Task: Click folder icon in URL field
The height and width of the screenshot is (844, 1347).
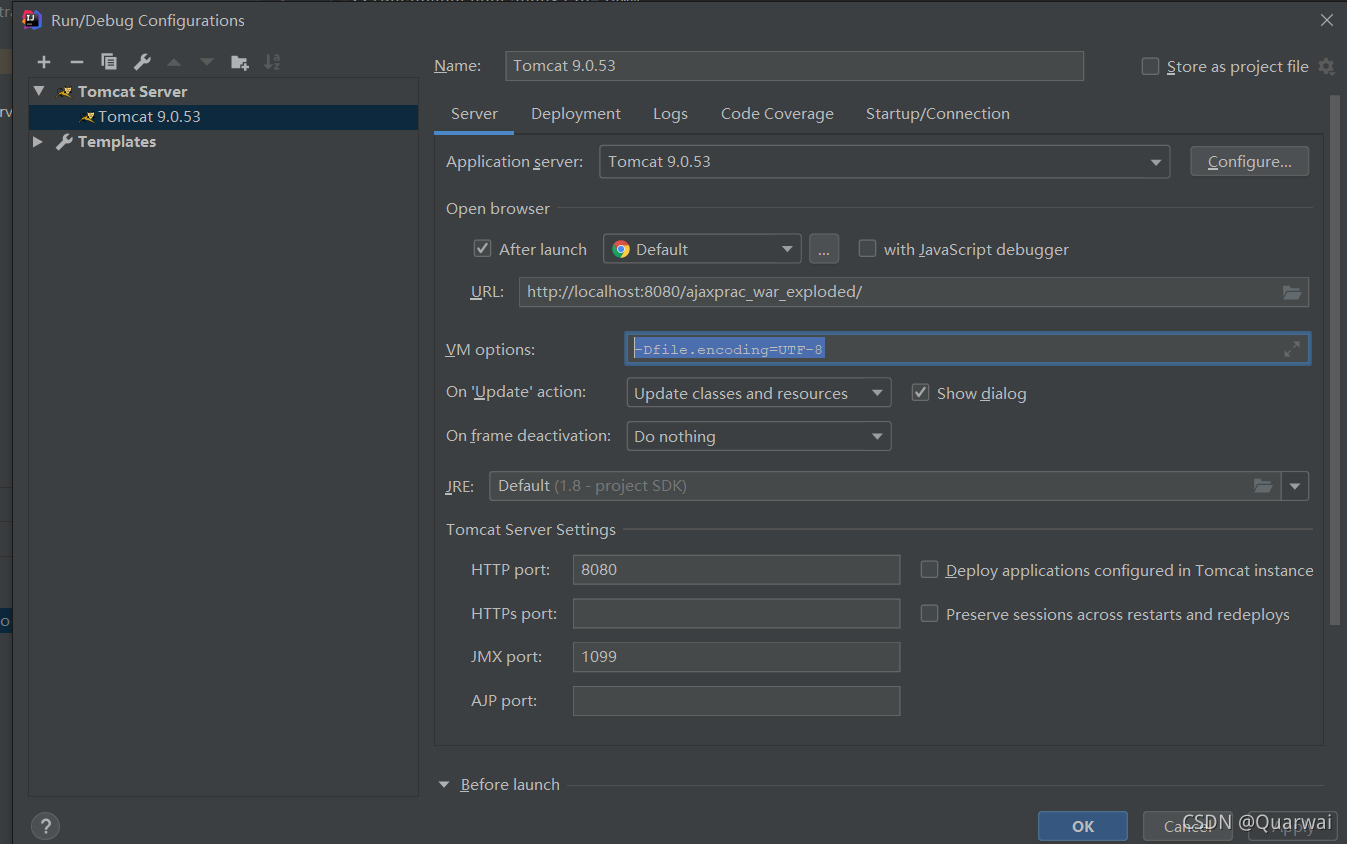Action: [1292, 292]
